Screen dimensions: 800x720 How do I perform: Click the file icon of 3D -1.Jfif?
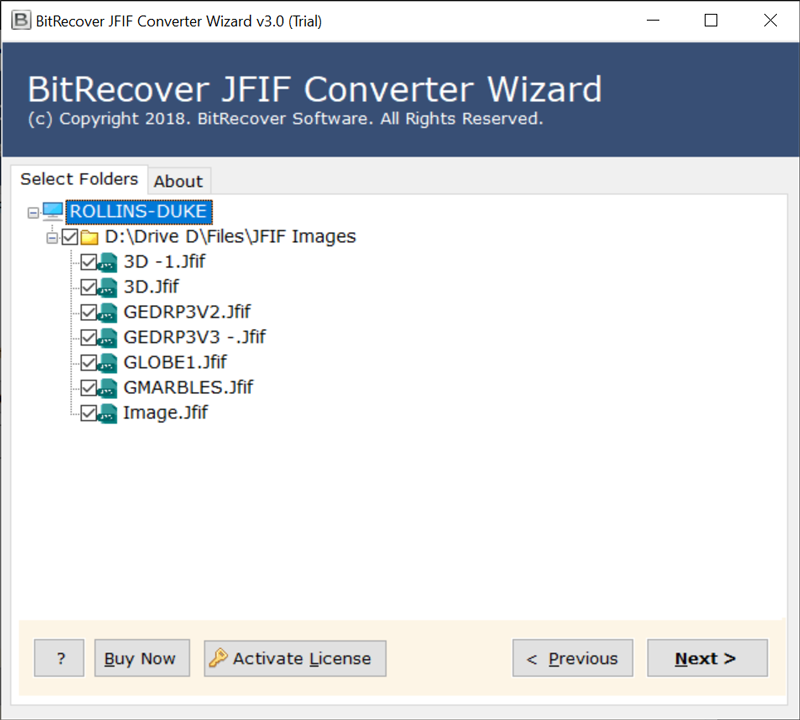point(108,262)
